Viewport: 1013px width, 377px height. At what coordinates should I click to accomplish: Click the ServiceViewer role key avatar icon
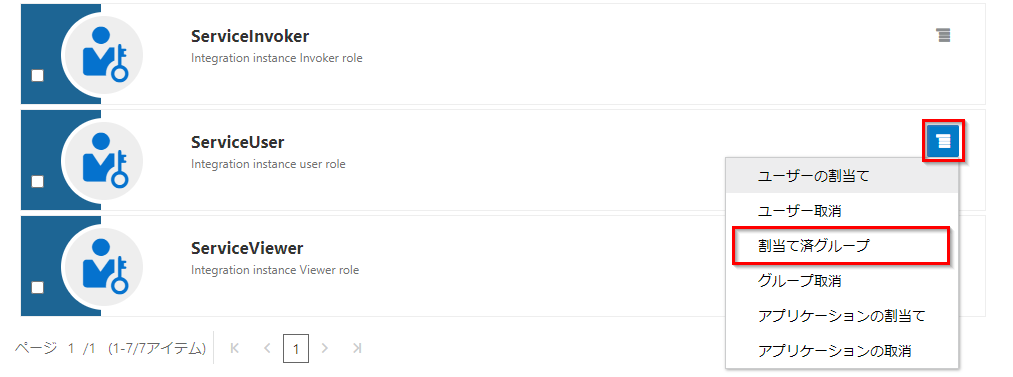(x=102, y=266)
